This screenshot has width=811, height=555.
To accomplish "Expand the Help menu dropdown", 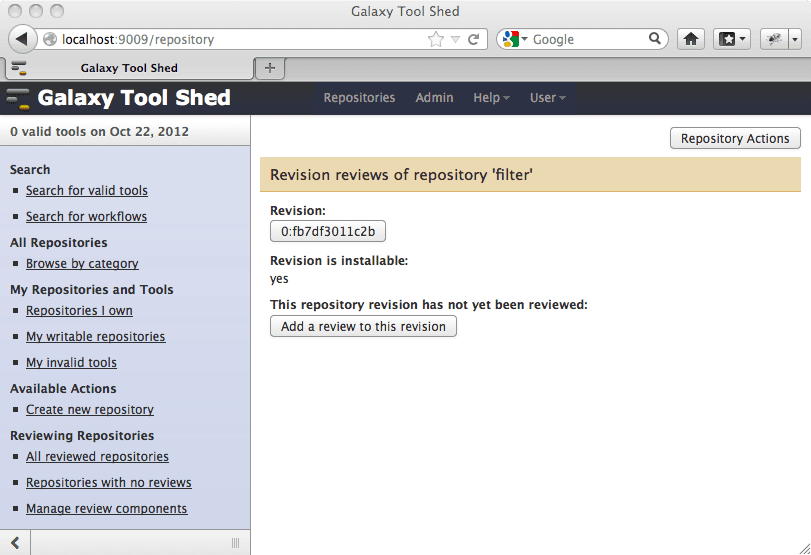I will [x=491, y=98].
